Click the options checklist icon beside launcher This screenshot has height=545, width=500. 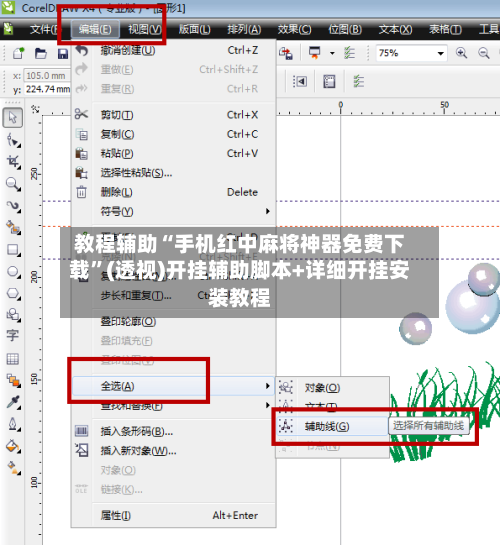(x=349, y=53)
